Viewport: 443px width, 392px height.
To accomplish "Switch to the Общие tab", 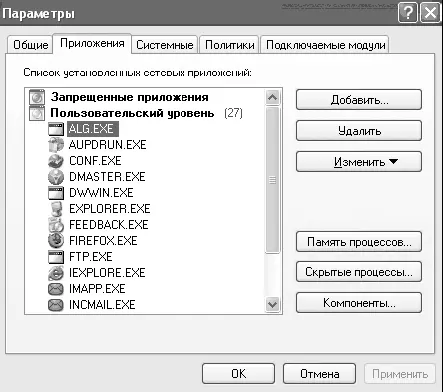I will click(x=31, y=45).
